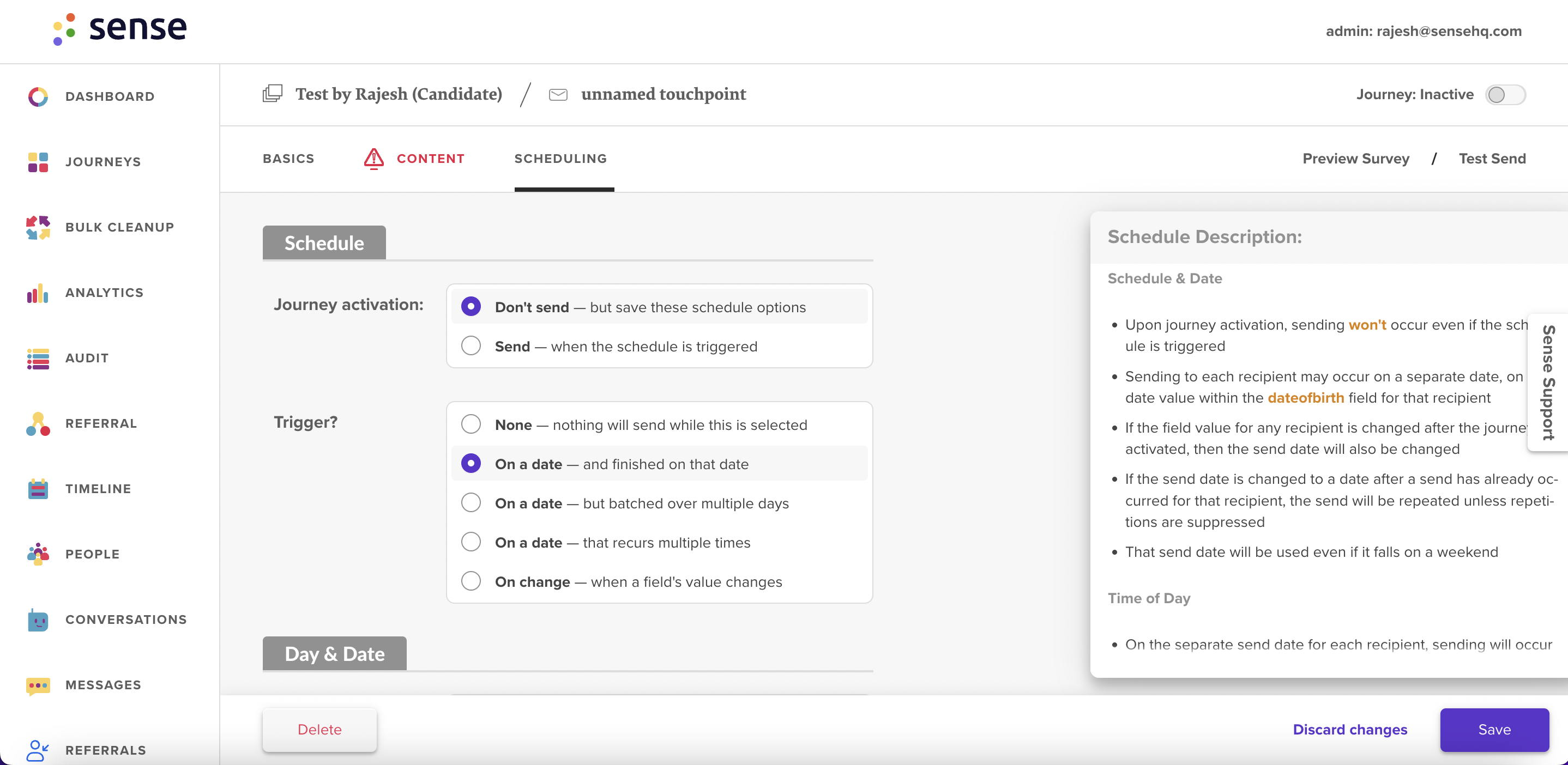Open the Journeys squares icon
This screenshot has height=765, width=1568.
tap(38, 162)
